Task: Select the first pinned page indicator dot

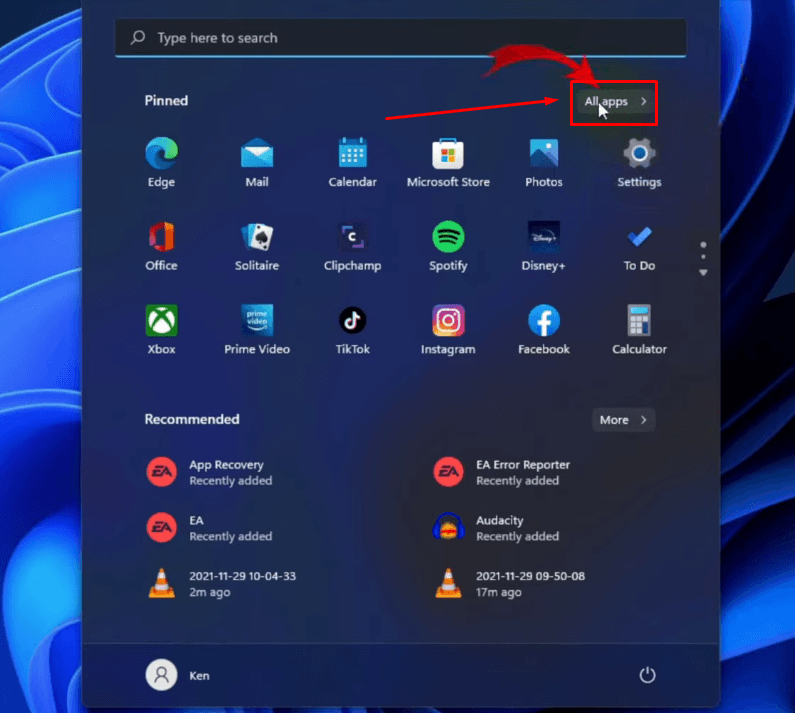Action: pos(703,245)
